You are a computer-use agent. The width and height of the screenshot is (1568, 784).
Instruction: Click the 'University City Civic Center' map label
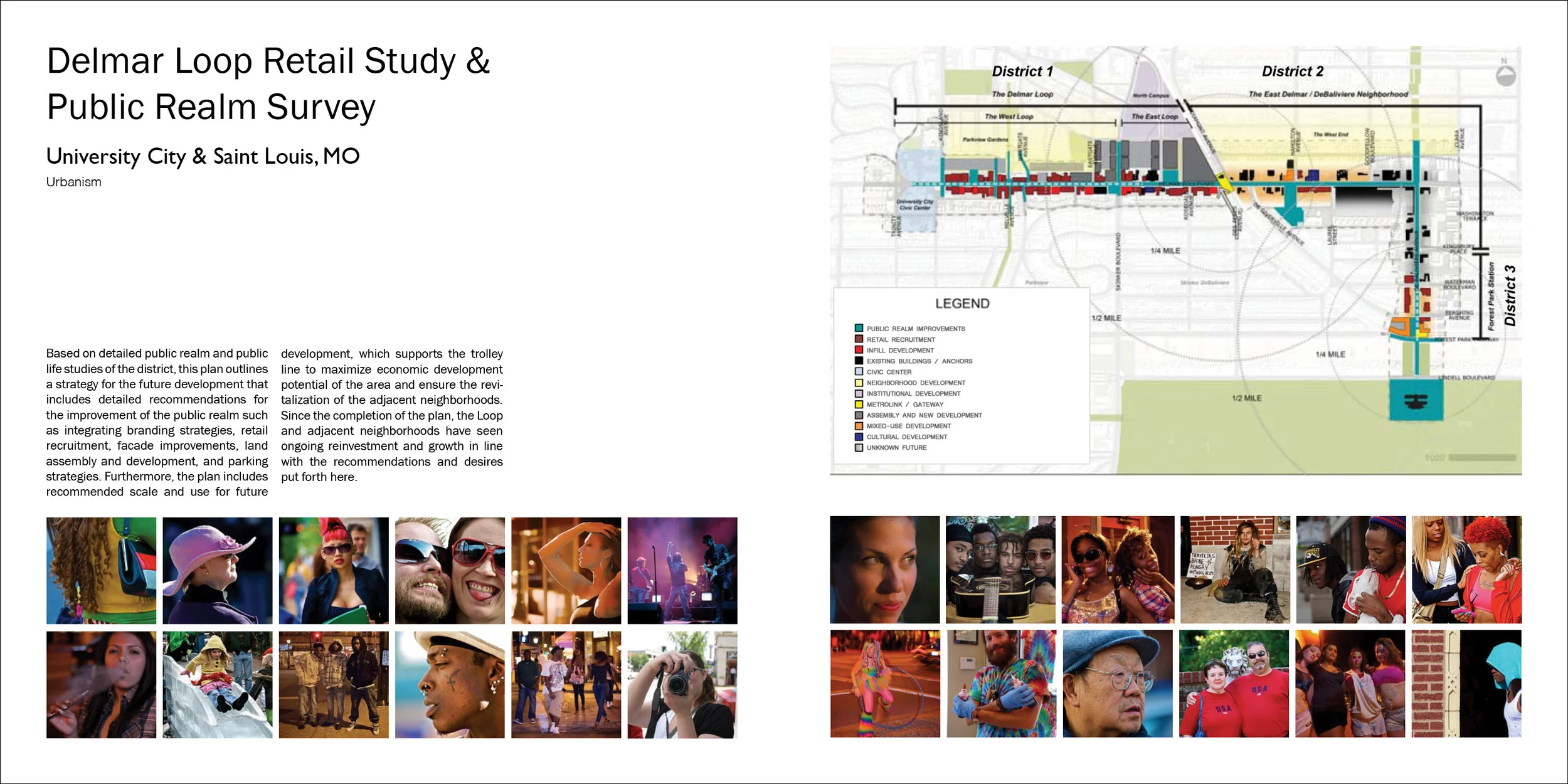coord(915,204)
